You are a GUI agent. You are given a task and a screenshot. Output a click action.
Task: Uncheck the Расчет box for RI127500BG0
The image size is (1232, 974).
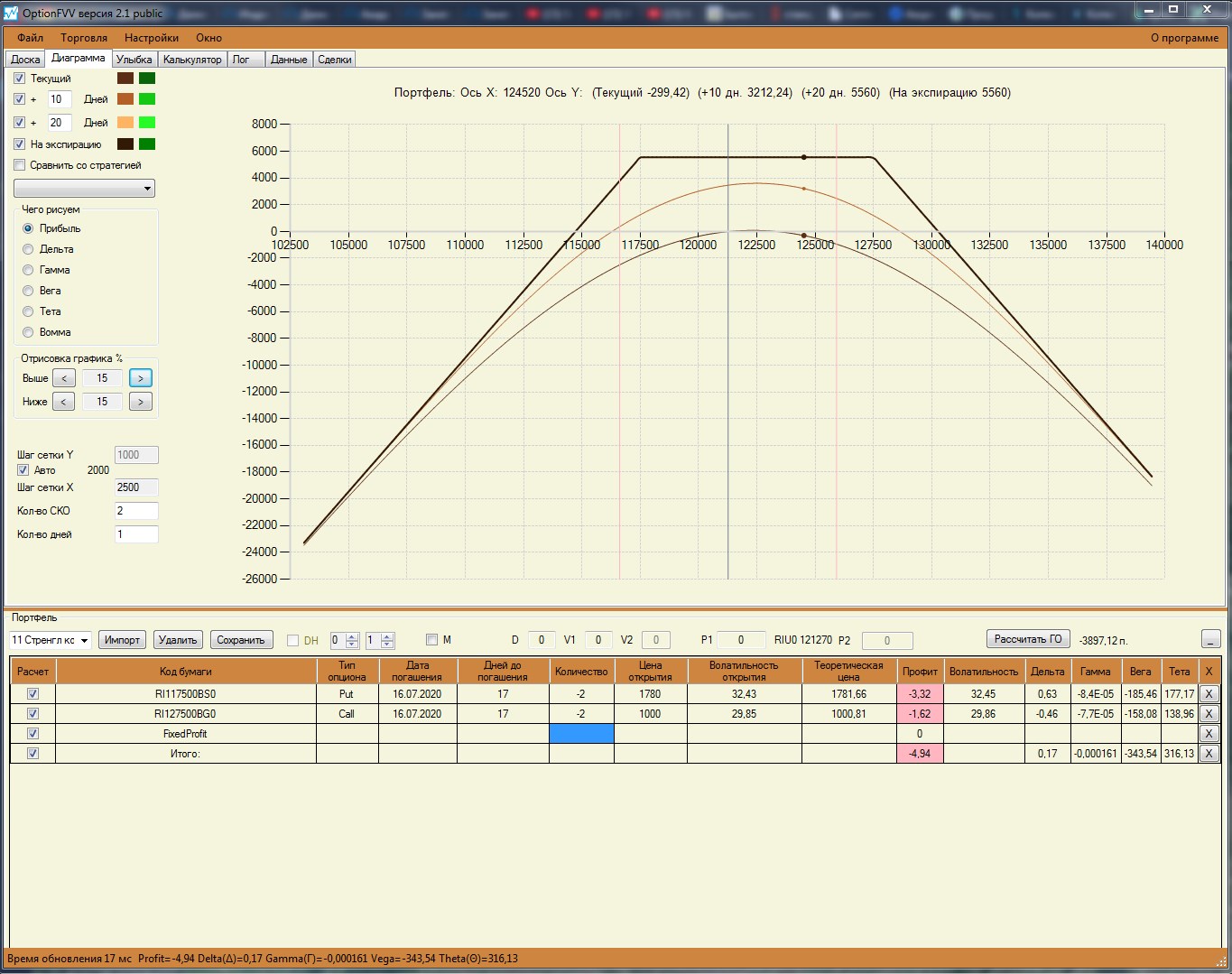coord(33,713)
